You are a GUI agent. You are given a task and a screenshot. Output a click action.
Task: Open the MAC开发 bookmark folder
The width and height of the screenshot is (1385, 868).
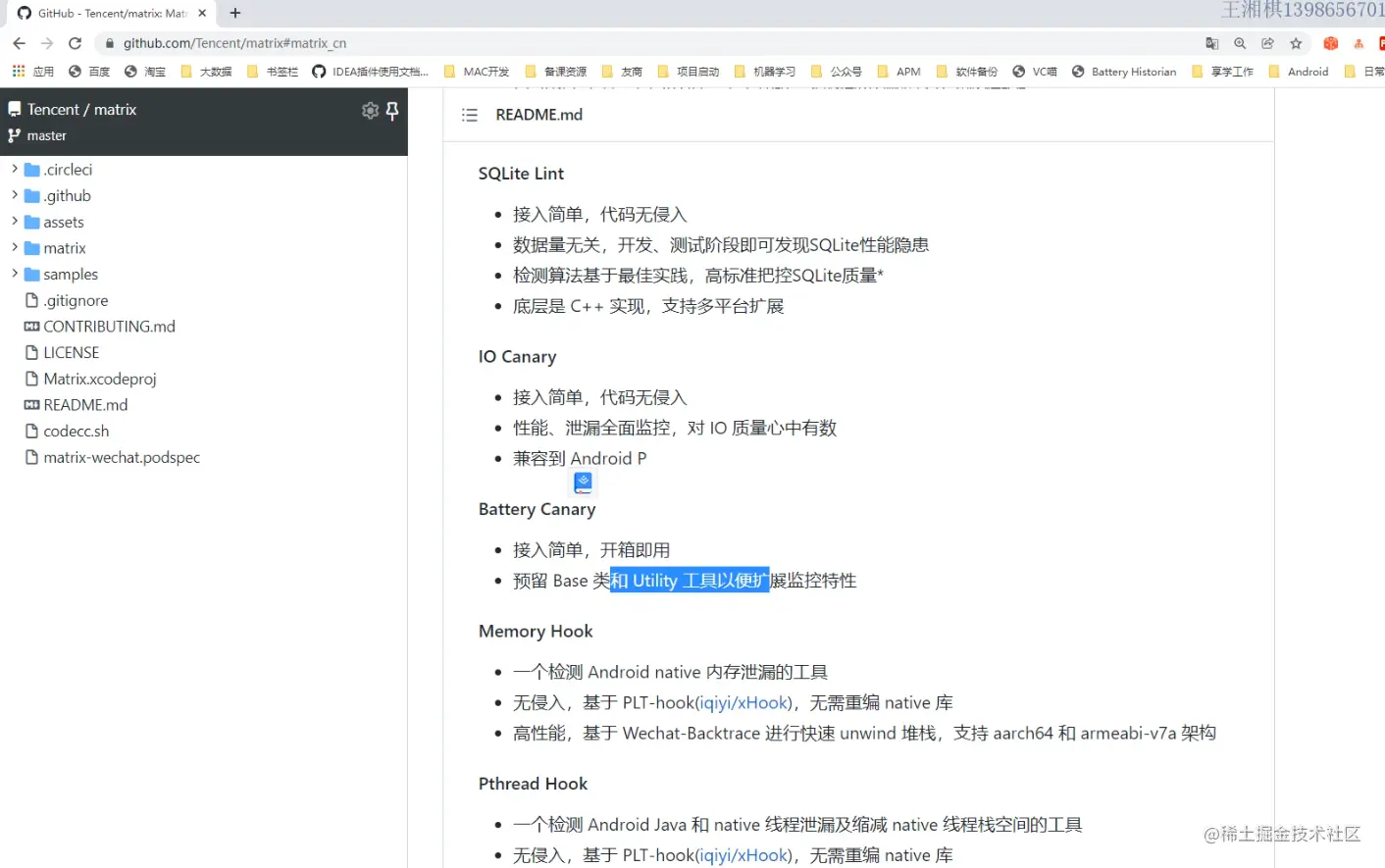click(477, 72)
